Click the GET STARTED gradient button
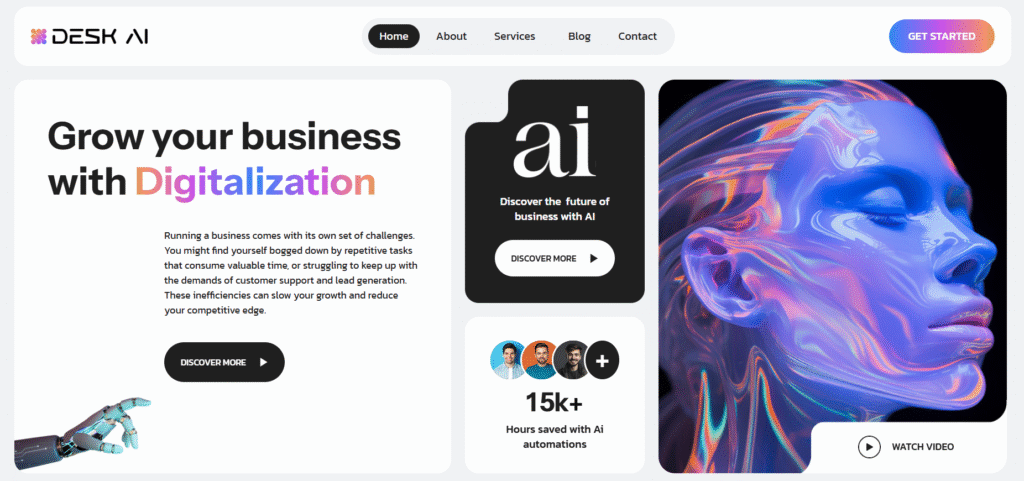This screenshot has width=1024, height=481. (x=942, y=37)
